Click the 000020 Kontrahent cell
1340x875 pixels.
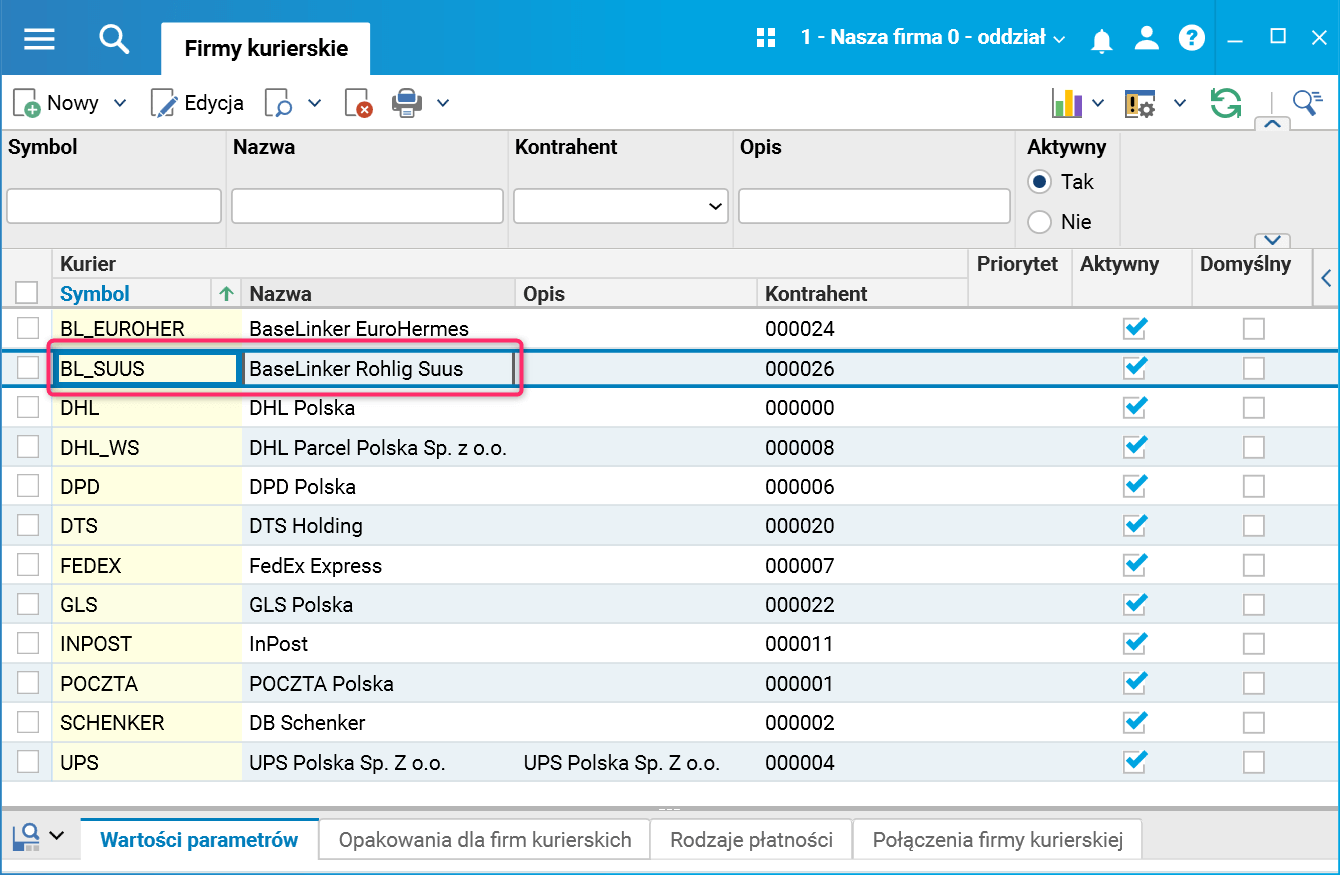(863, 526)
